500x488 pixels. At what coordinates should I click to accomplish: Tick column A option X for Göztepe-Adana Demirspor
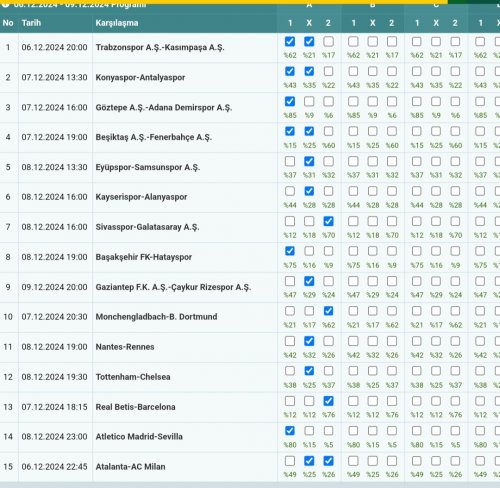click(x=309, y=101)
